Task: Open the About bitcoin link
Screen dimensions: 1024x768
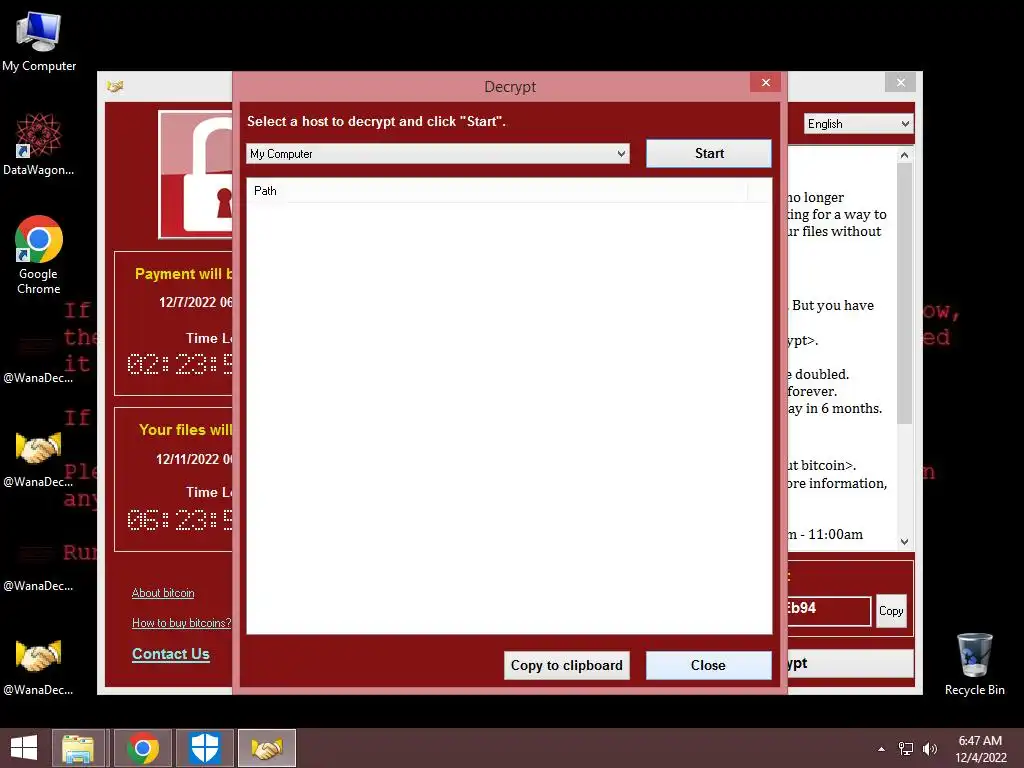Action: tap(163, 593)
